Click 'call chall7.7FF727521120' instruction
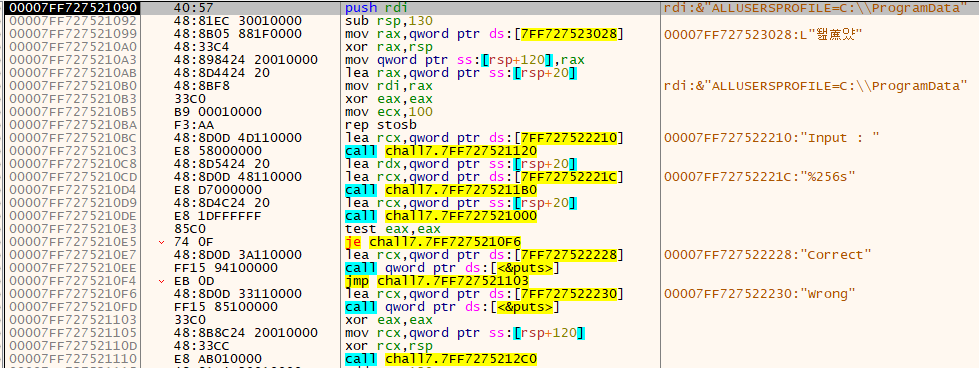The height and width of the screenshot is (368, 979). click(x=441, y=152)
